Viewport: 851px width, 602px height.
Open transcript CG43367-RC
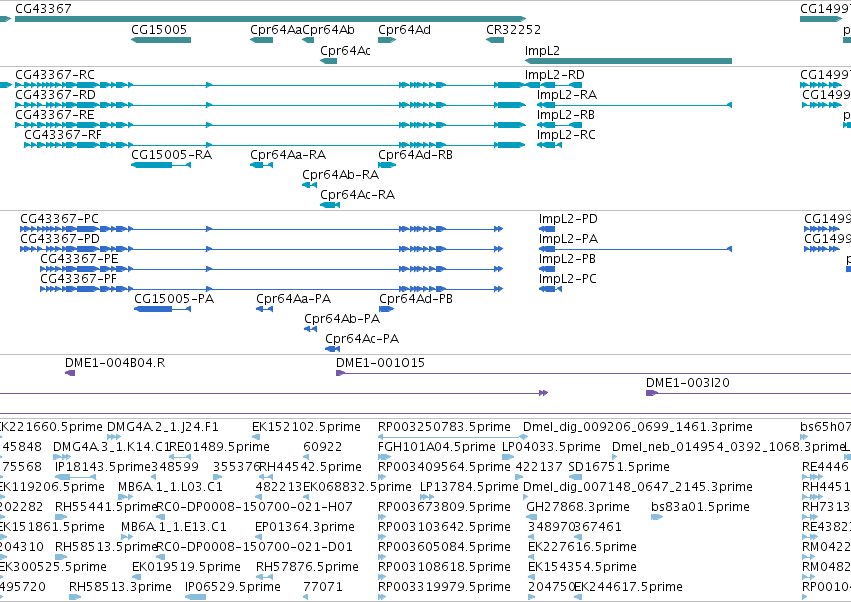[55, 75]
